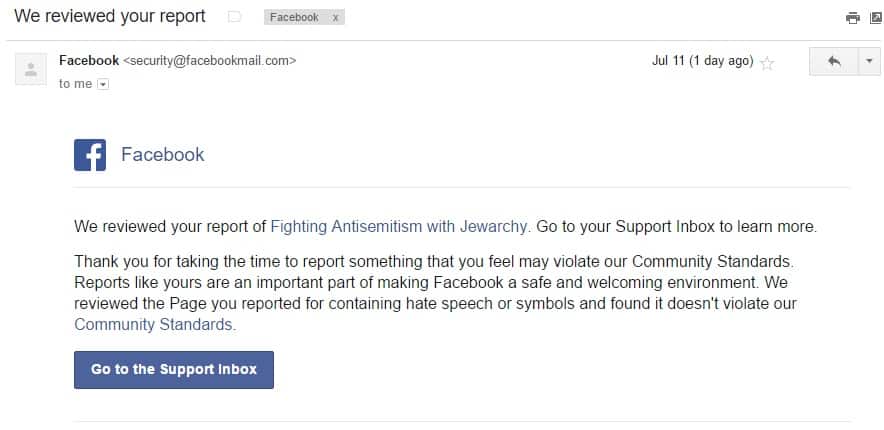Click the subject We reviewed your report

[110, 16]
